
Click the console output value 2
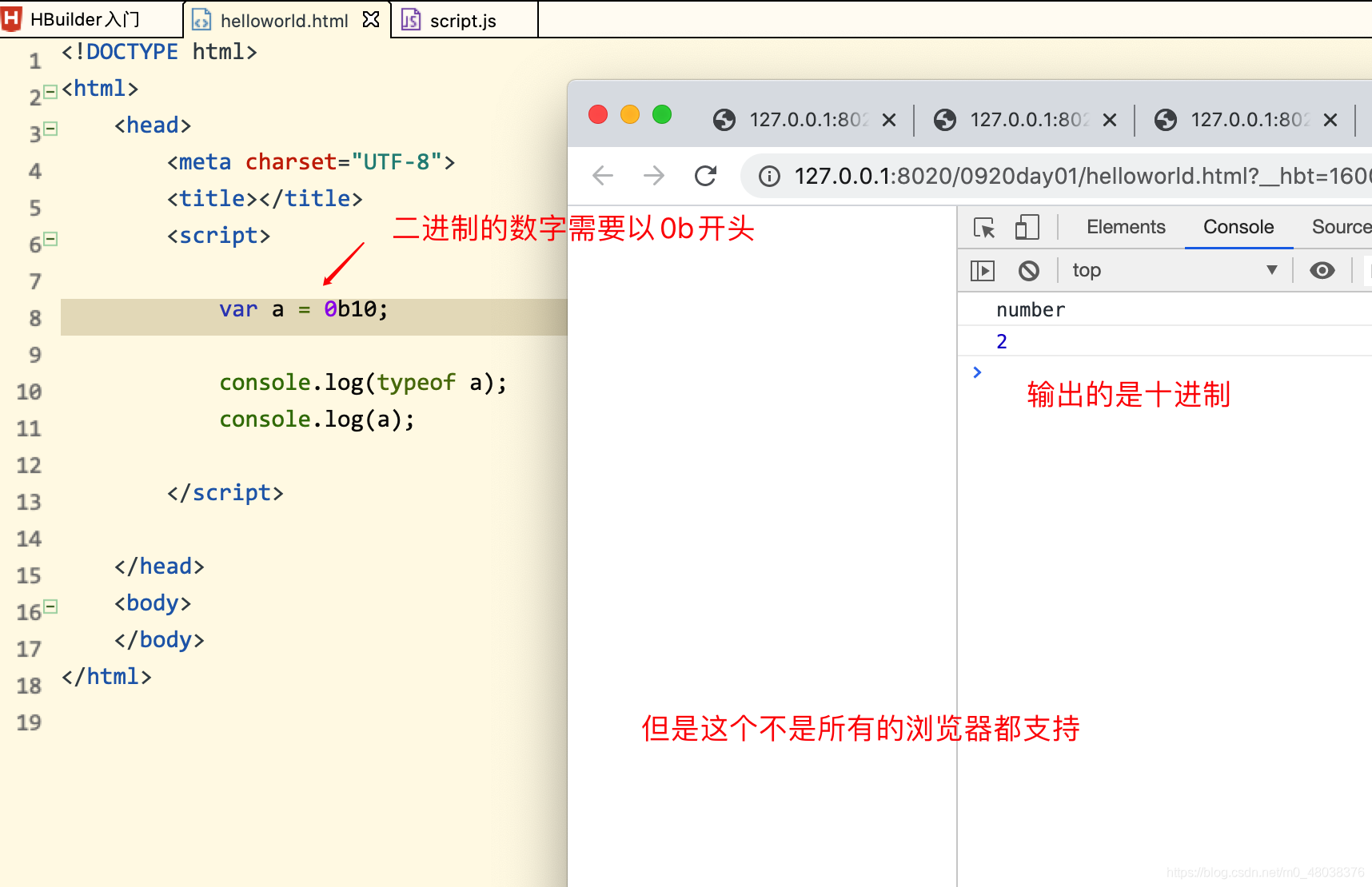point(1002,342)
